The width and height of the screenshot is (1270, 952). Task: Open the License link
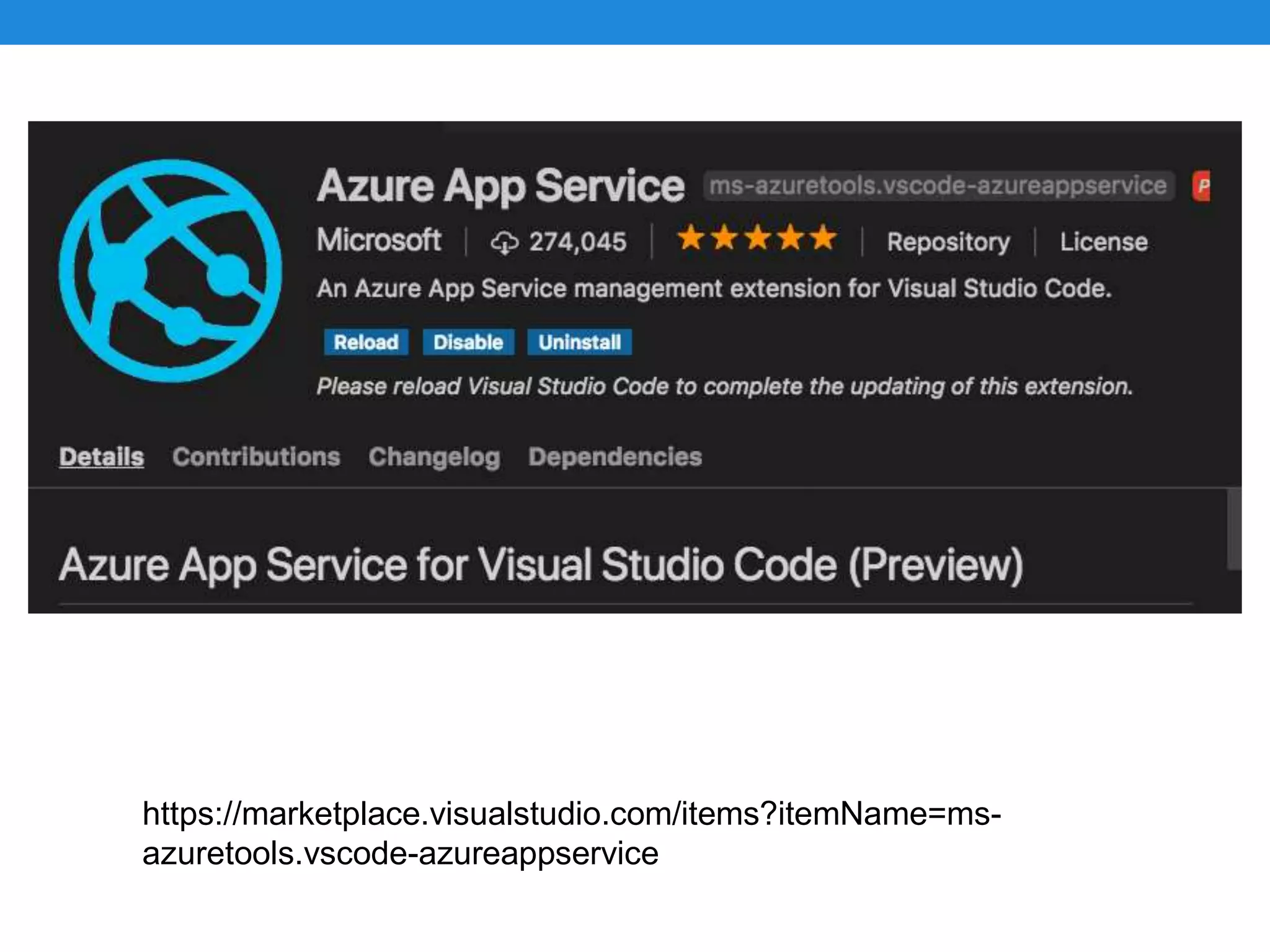point(1104,242)
